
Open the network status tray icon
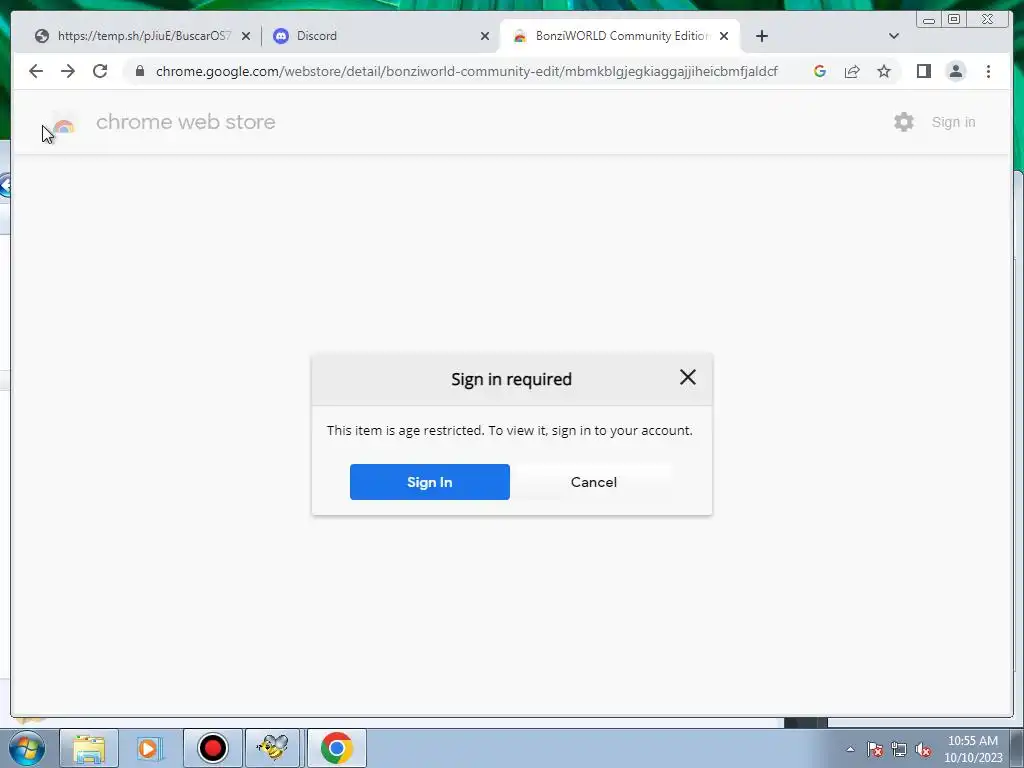(899, 749)
